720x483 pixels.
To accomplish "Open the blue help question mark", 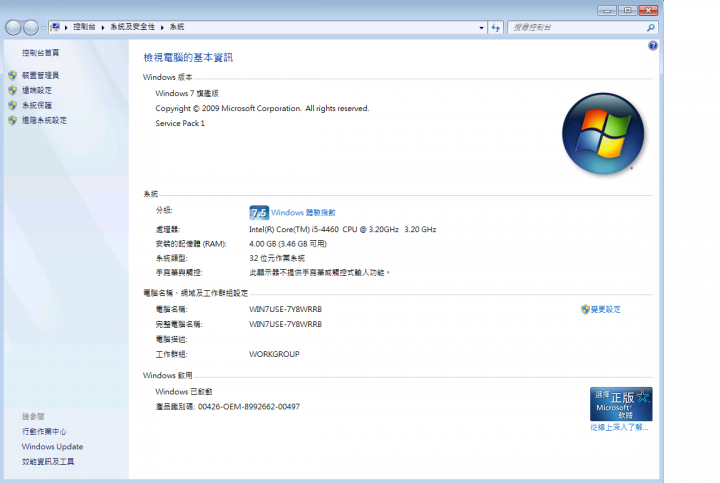I will pos(652,45).
